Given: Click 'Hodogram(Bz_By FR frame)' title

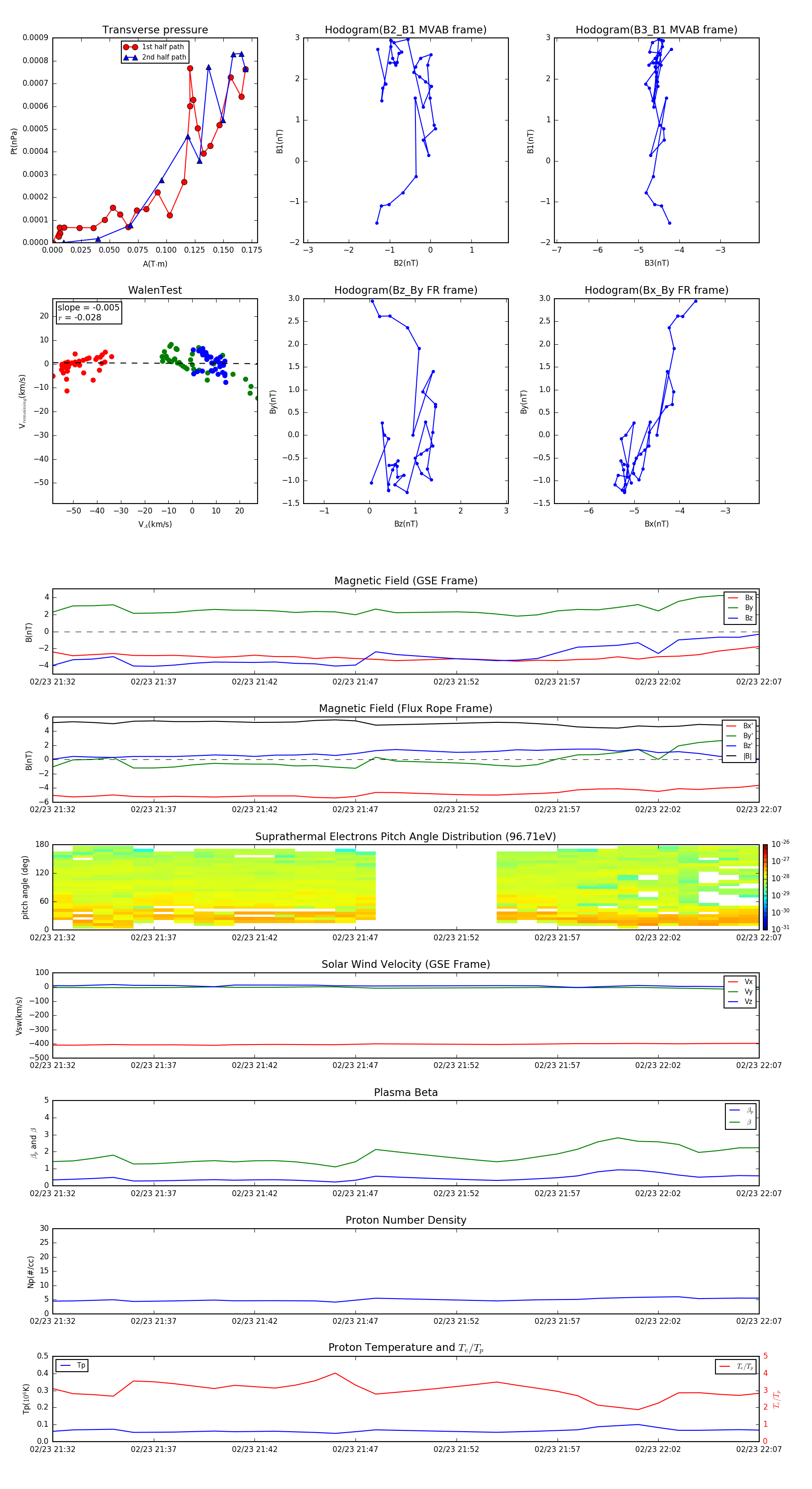Looking at the screenshot, I should click(x=406, y=290).
